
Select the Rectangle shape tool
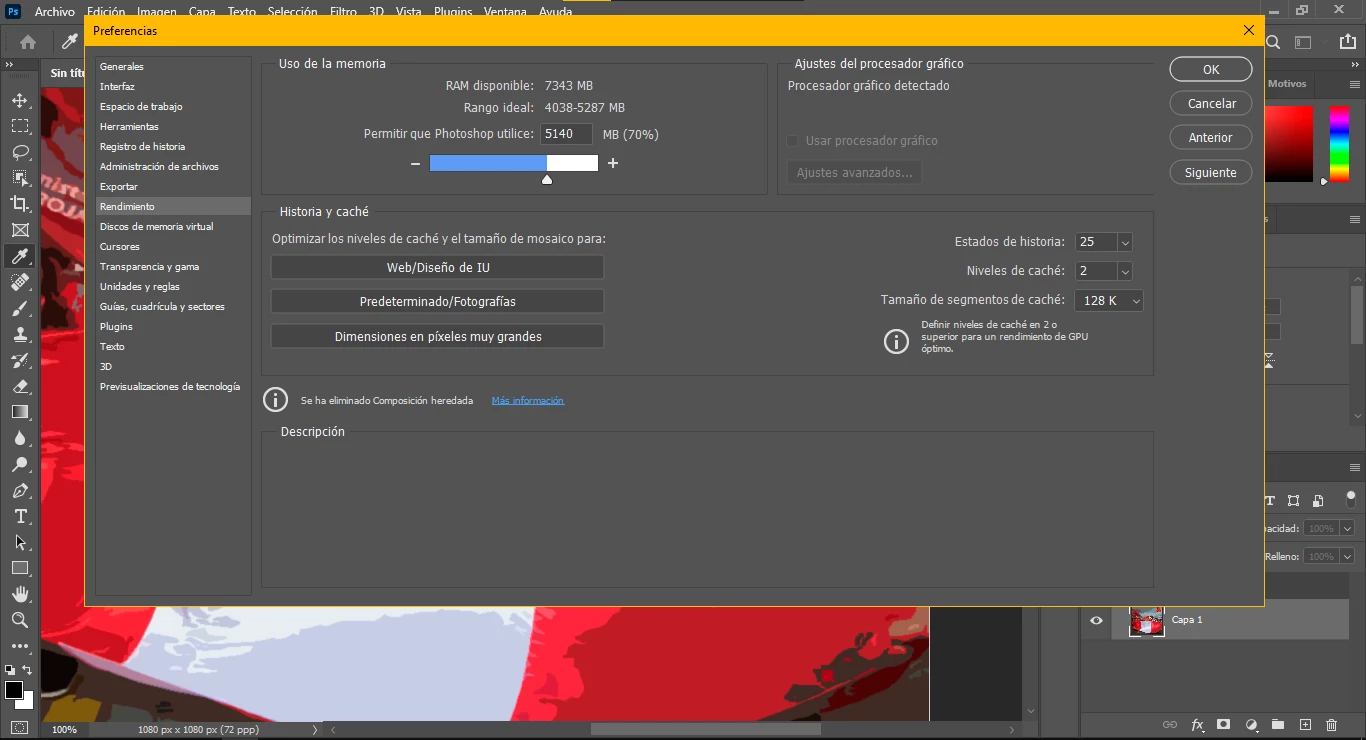pyautogui.click(x=20, y=568)
